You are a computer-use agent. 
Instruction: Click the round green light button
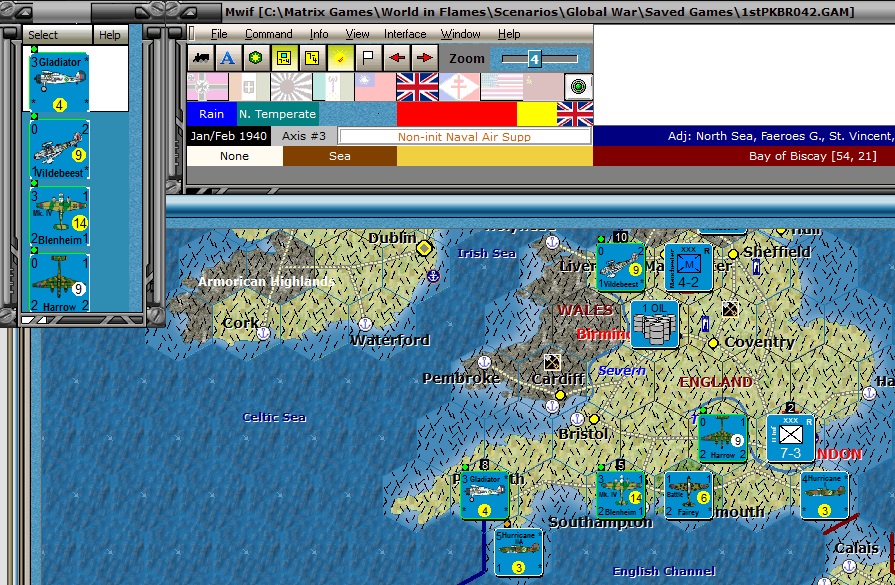578,87
